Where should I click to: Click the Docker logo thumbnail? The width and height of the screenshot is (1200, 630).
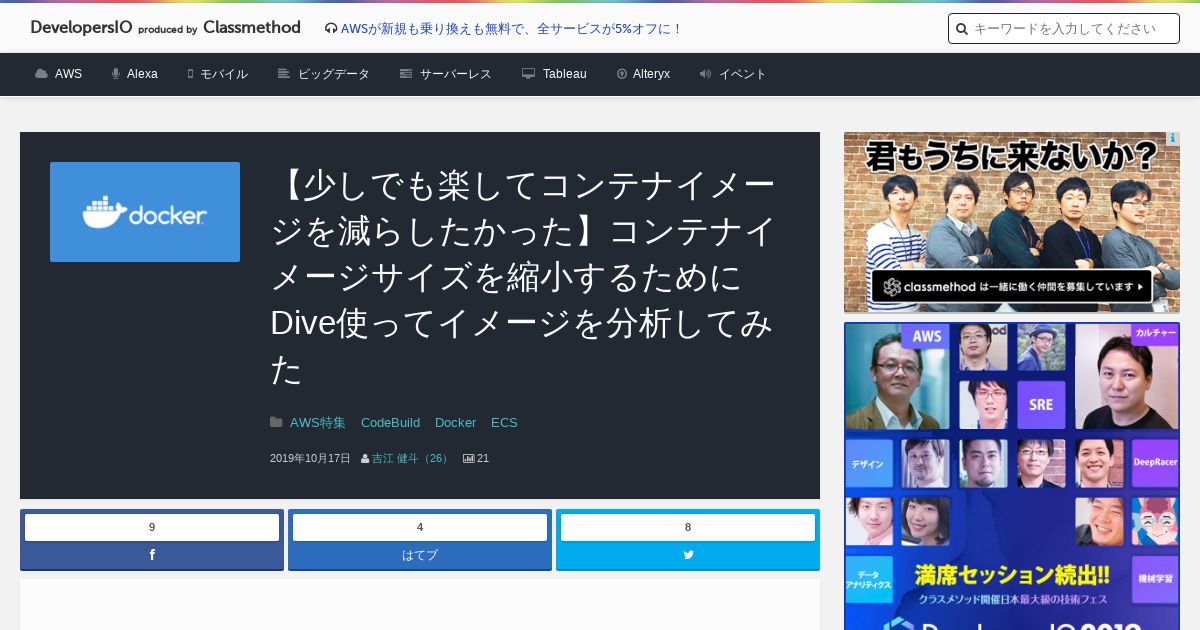click(145, 212)
